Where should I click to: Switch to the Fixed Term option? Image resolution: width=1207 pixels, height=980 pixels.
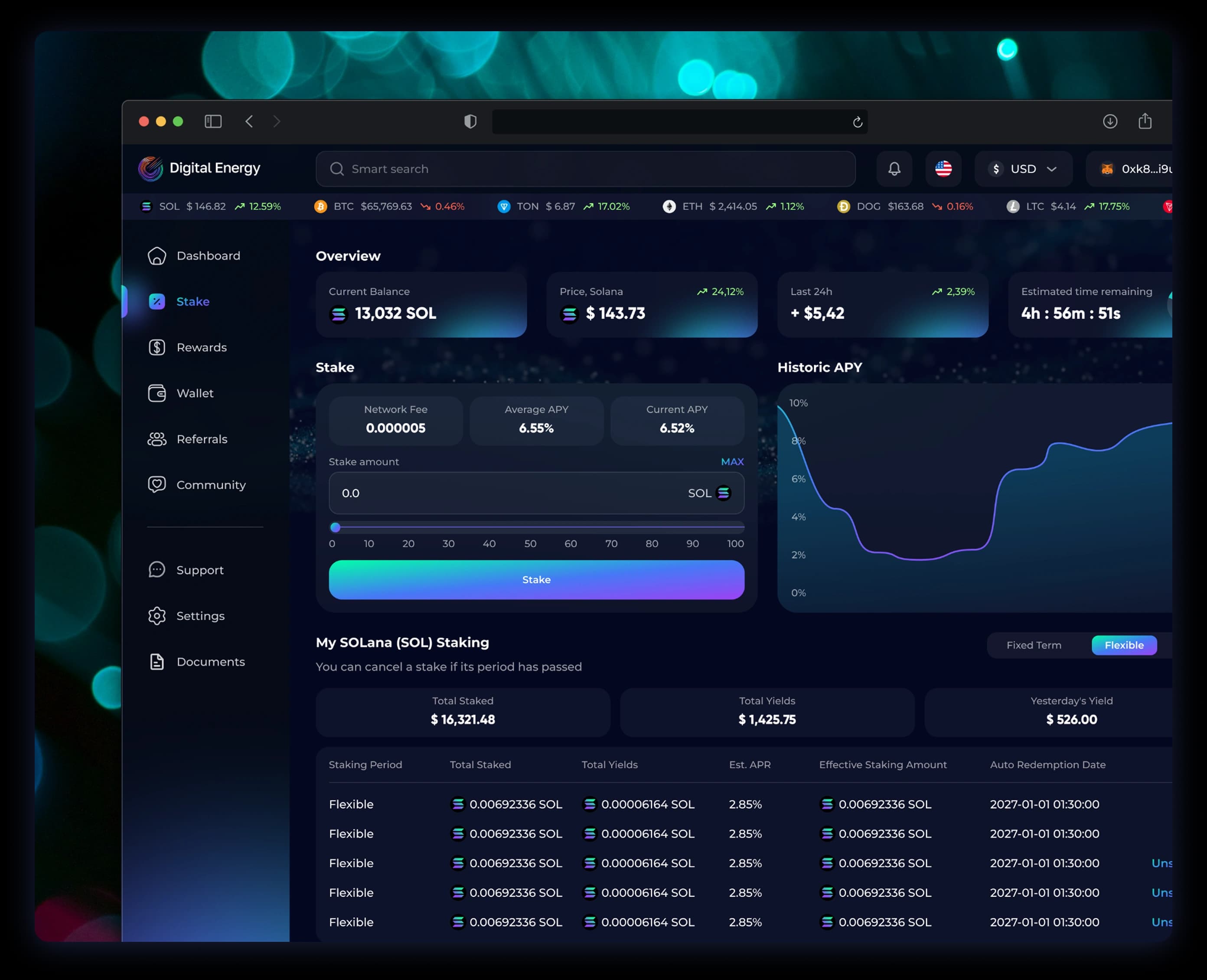coord(1033,645)
